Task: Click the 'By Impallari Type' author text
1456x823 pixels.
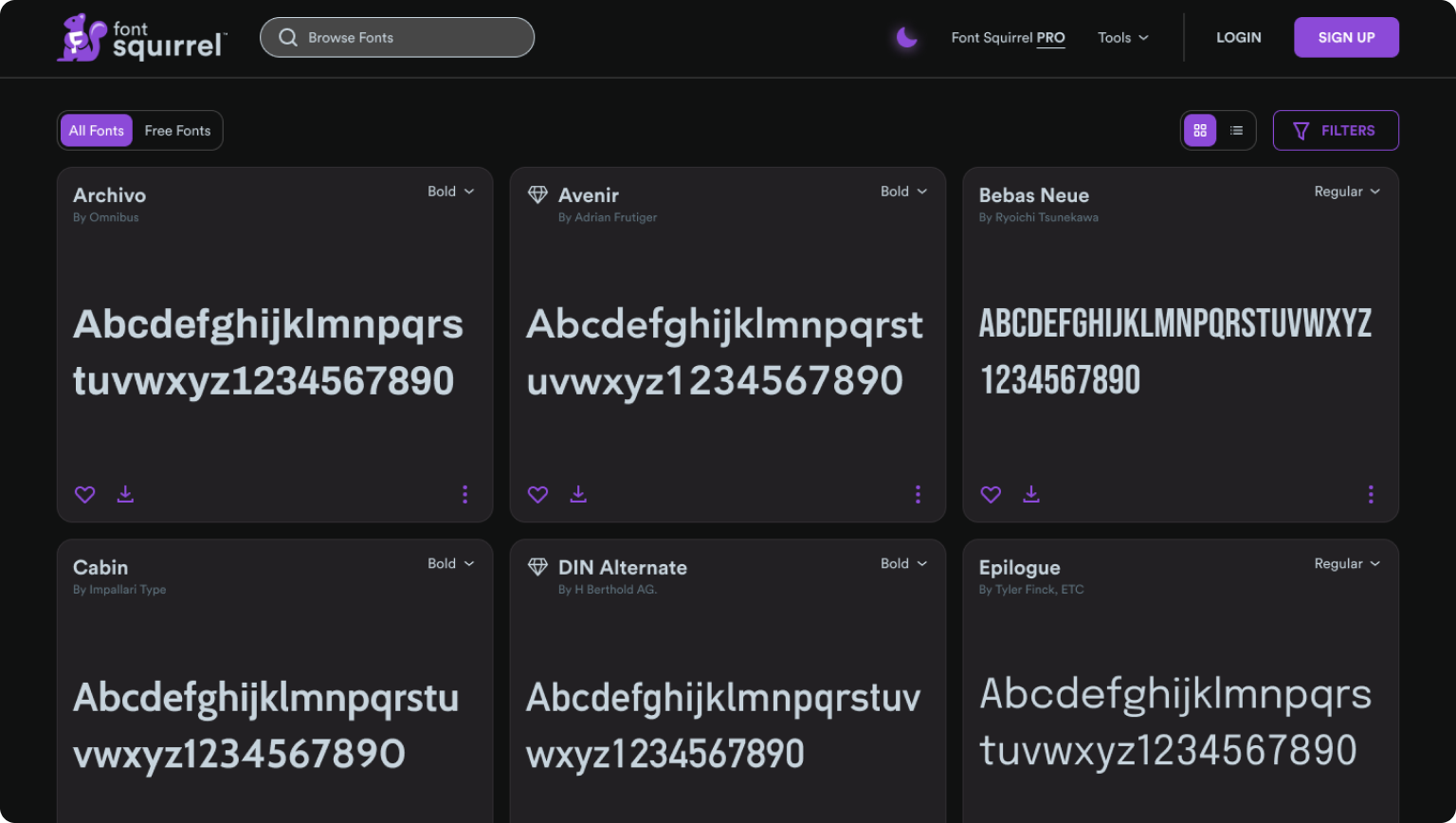Action: 119,590
